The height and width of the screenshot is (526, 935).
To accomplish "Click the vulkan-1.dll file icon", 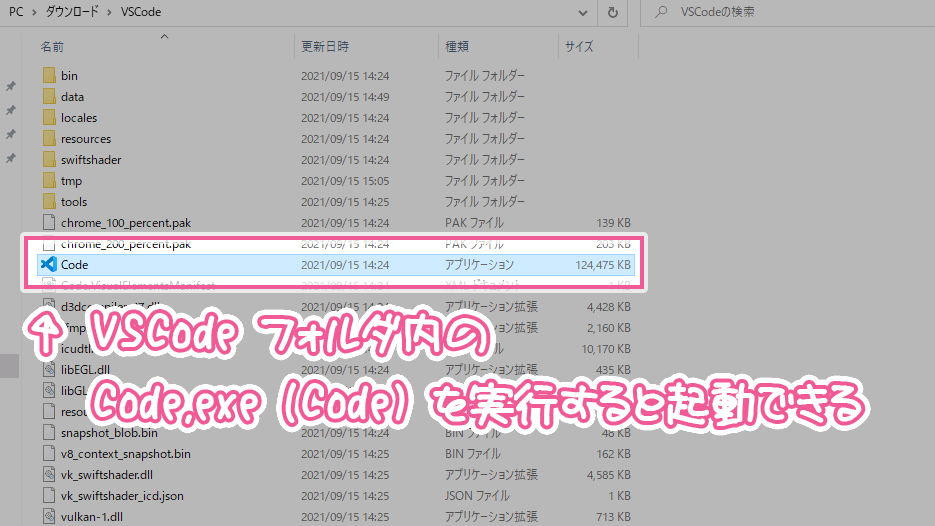I will click(x=49, y=516).
